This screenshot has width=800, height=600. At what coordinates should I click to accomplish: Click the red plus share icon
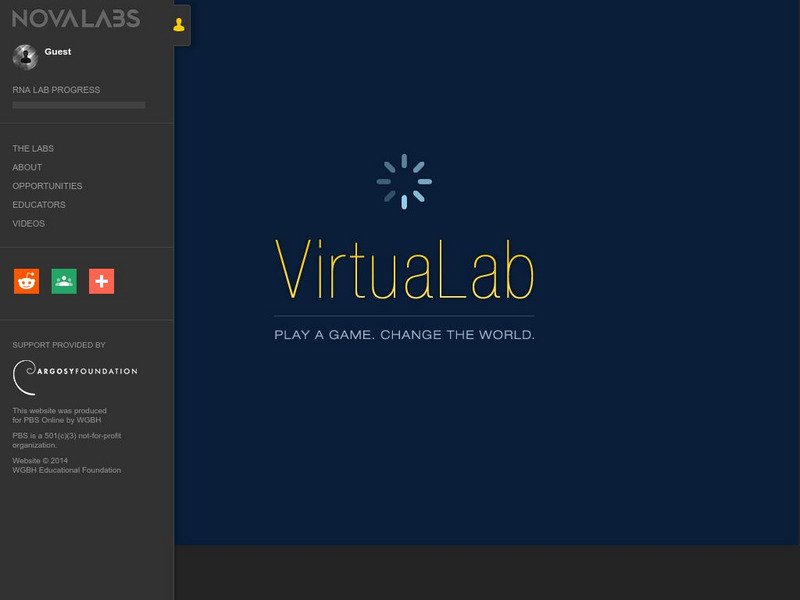pyautogui.click(x=102, y=281)
